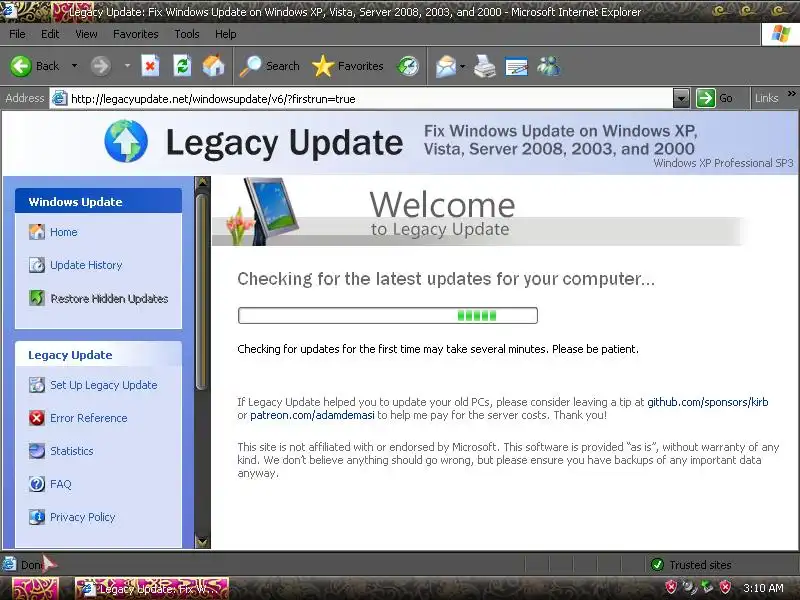Image resolution: width=800 pixels, height=600 pixels.
Task: Expand the Mail button dropdown arrow
Action: click(x=463, y=66)
